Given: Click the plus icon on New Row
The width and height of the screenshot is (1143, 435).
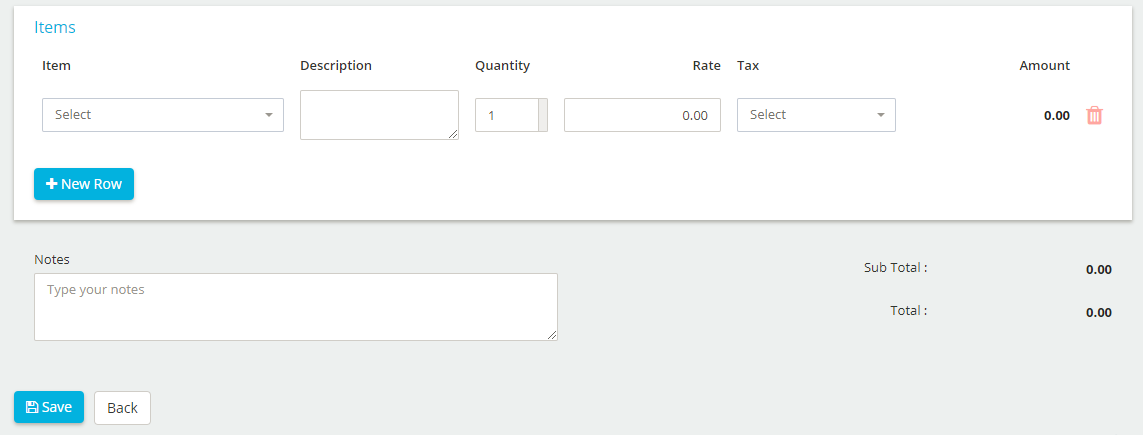Looking at the screenshot, I should 52,184.
